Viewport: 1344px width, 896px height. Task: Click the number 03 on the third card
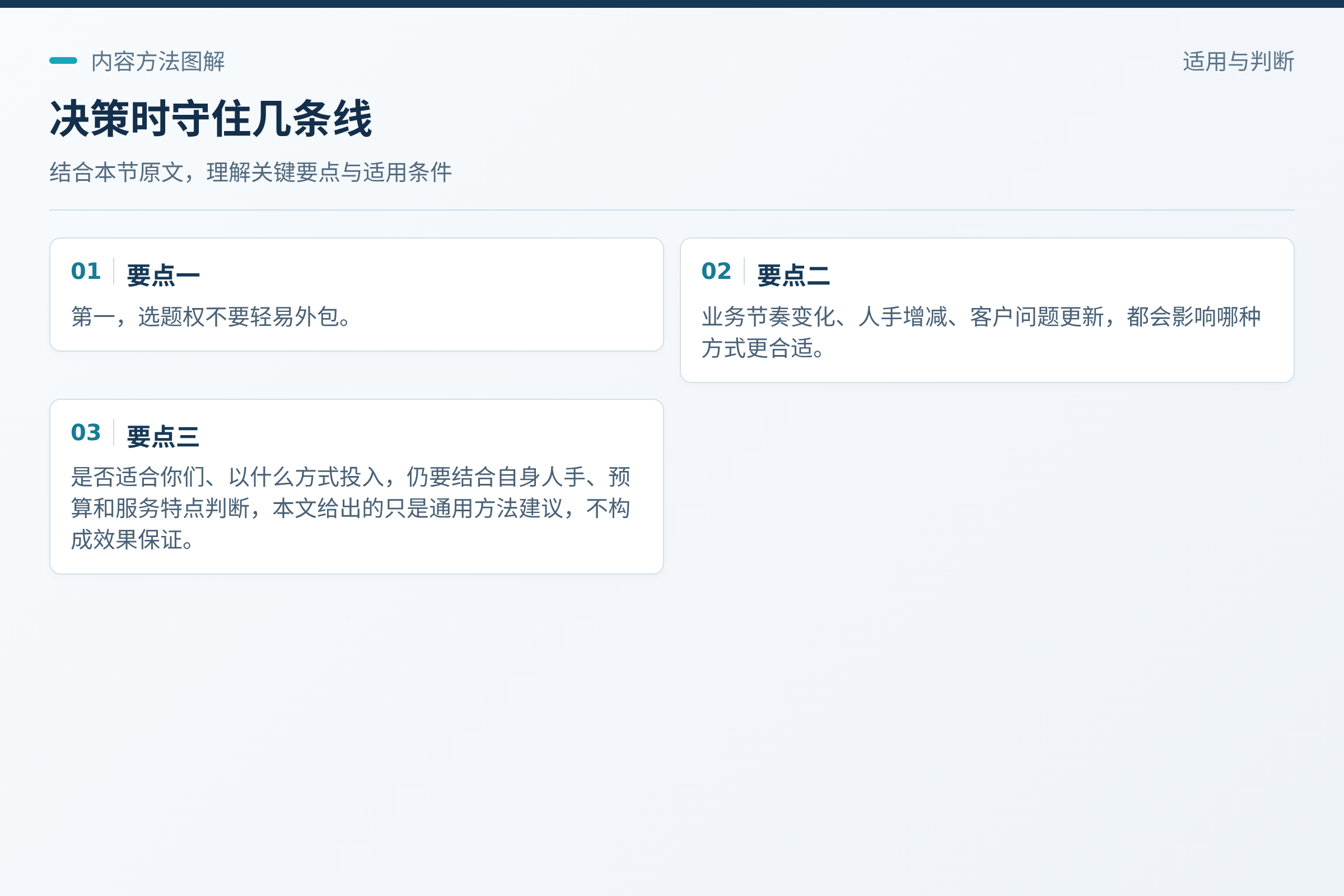click(x=86, y=432)
